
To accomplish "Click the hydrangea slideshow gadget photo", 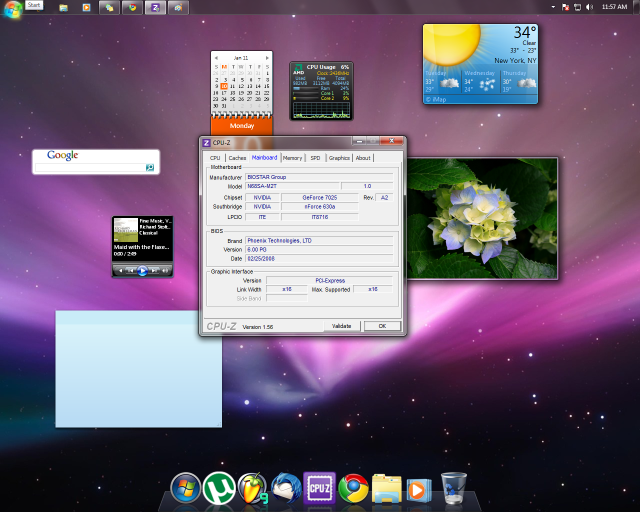I will tap(482, 218).
